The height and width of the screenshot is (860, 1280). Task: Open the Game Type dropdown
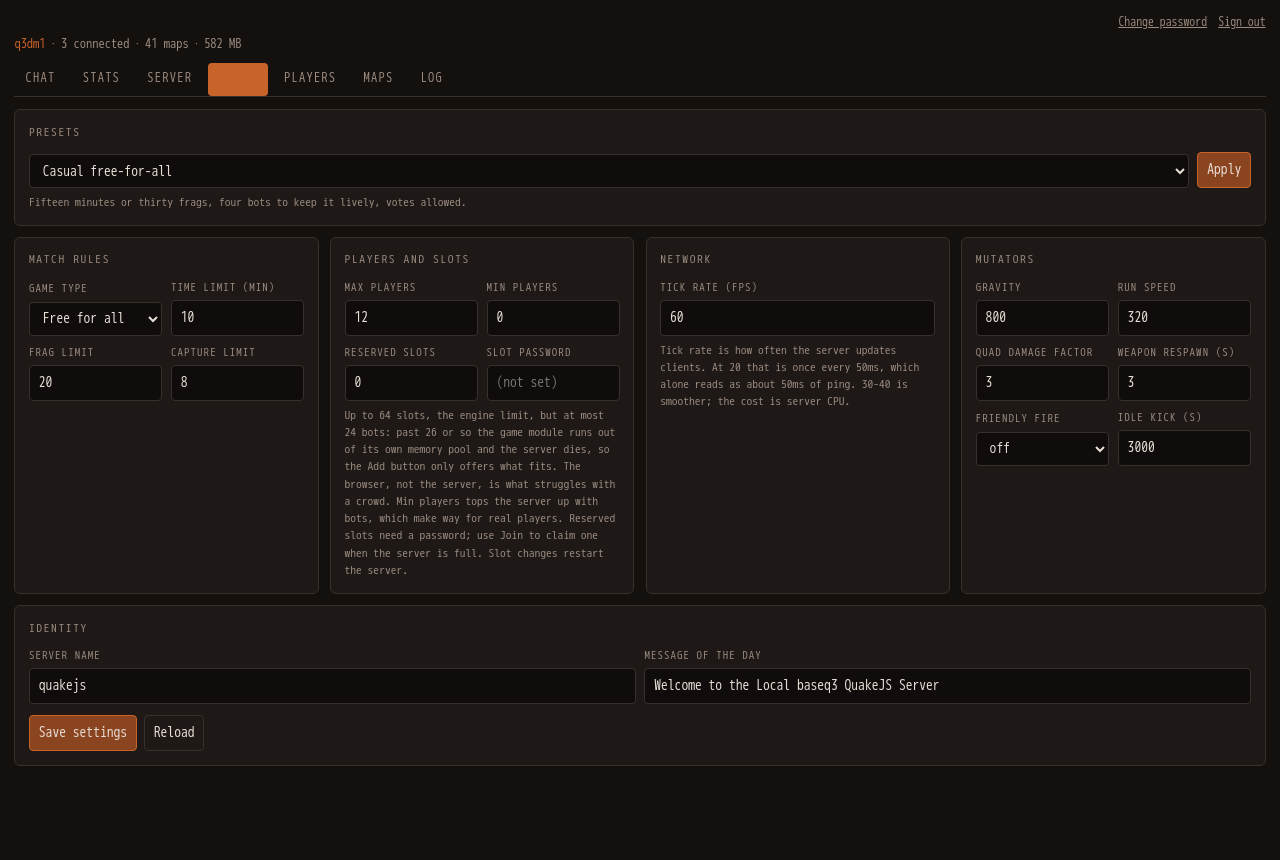point(95,319)
